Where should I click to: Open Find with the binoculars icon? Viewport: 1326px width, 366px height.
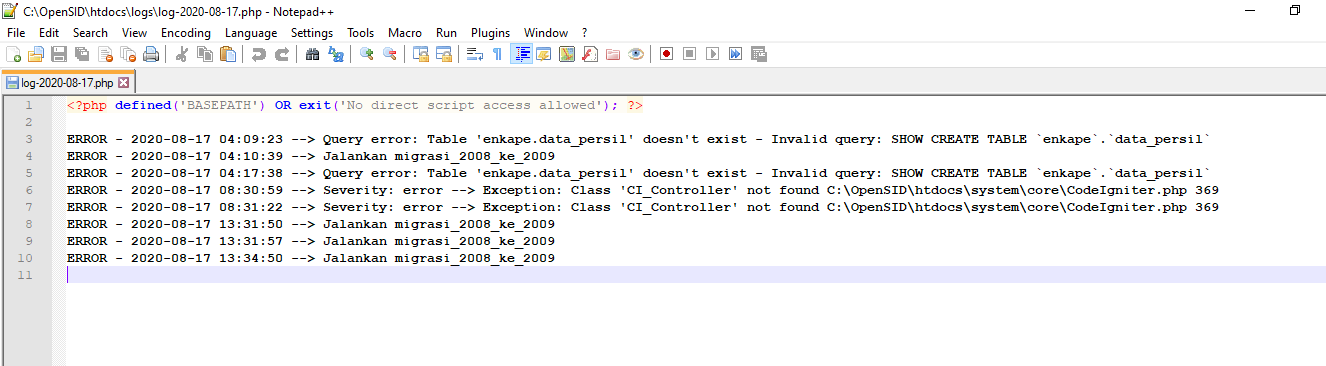click(313, 54)
